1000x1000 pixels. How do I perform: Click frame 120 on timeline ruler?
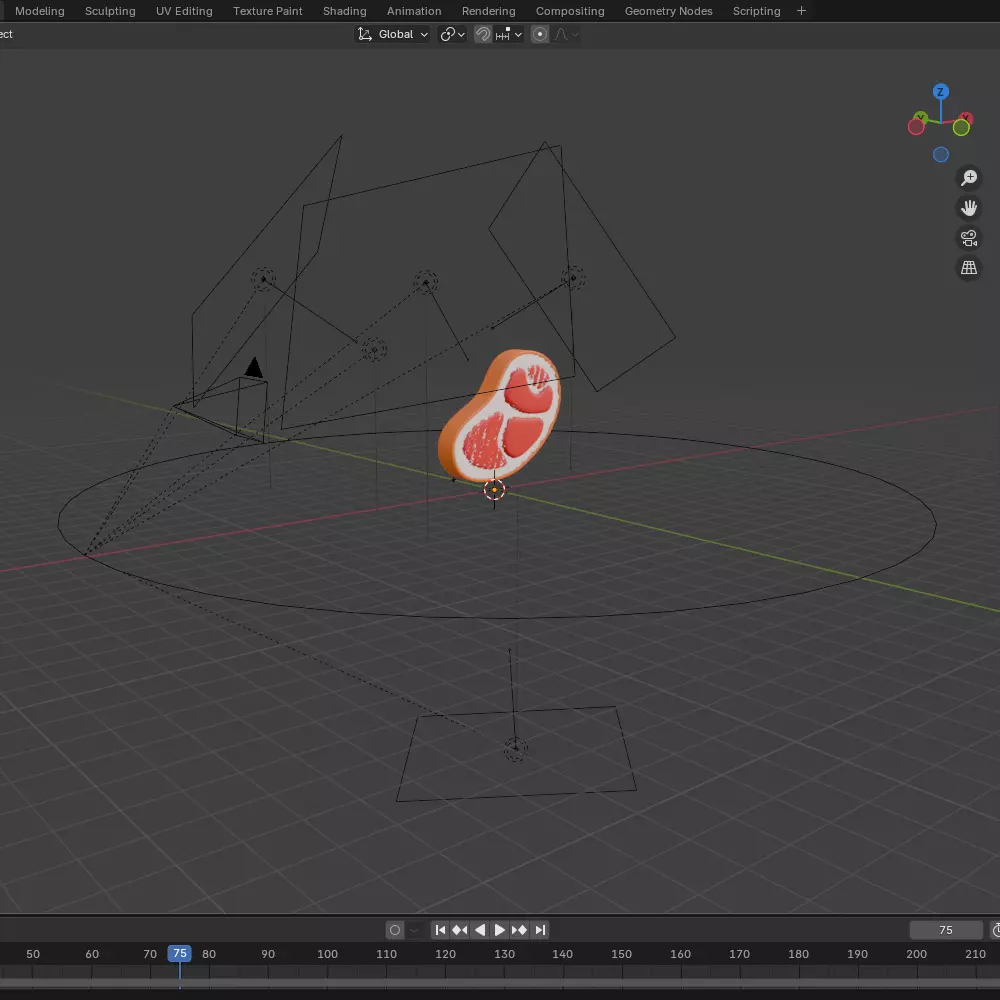445,954
